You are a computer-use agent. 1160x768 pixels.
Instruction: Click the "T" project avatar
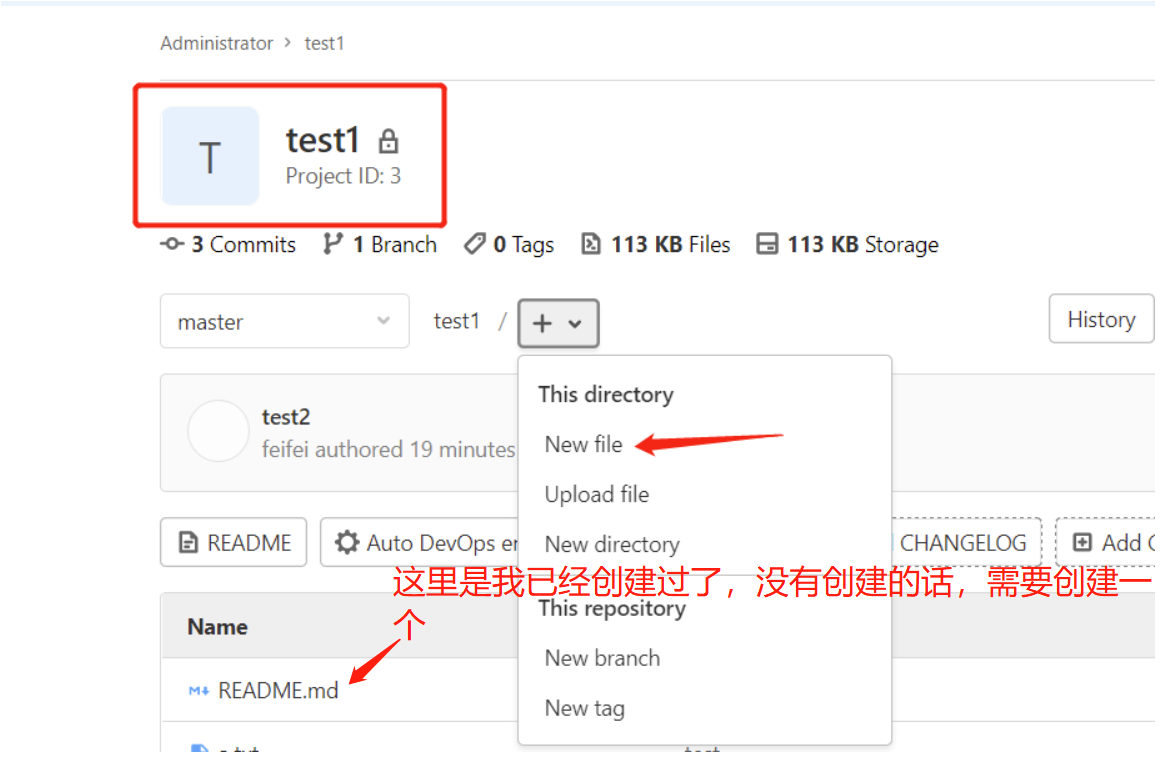click(210, 156)
